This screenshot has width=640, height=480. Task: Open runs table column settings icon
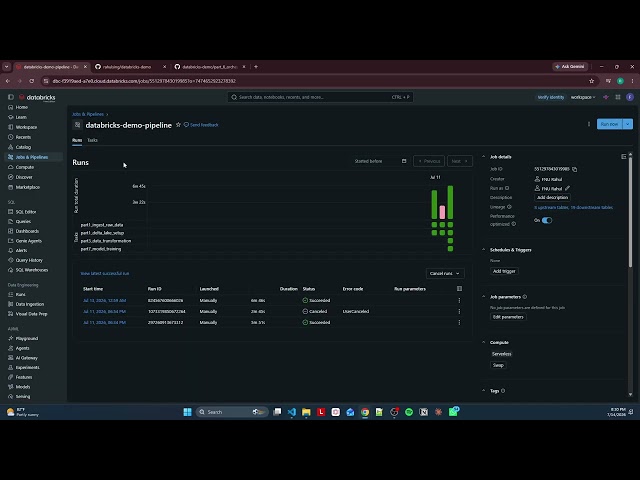(460, 289)
